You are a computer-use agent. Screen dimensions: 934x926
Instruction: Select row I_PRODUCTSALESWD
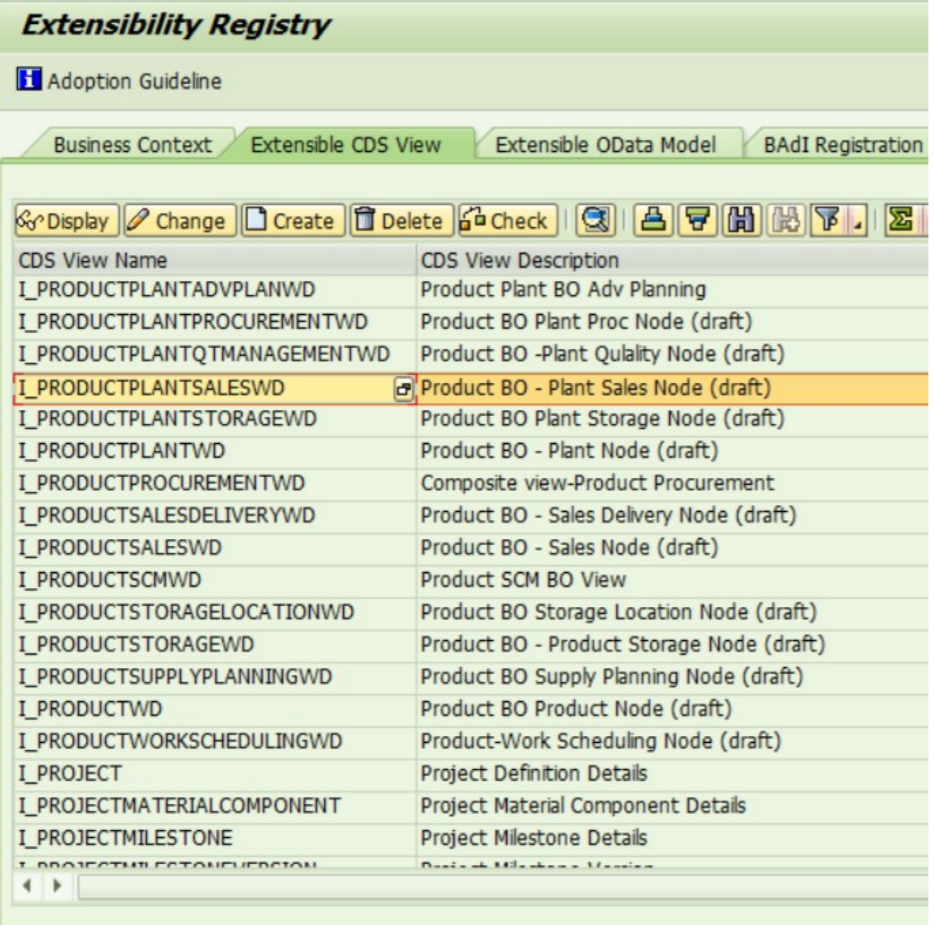pyautogui.click(x=214, y=548)
